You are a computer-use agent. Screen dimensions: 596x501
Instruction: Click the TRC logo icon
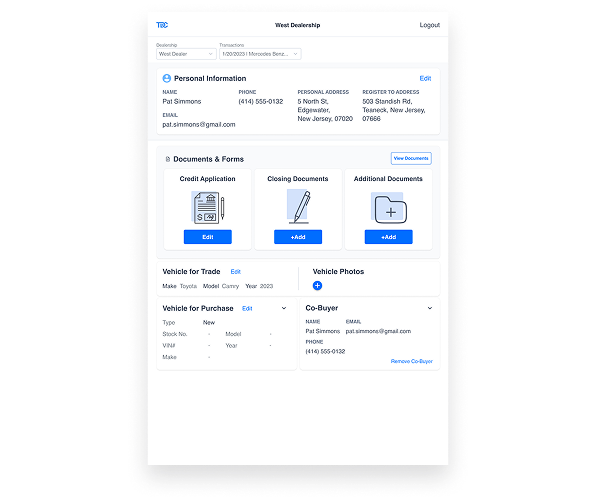pyautogui.click(x=162, y=25)
